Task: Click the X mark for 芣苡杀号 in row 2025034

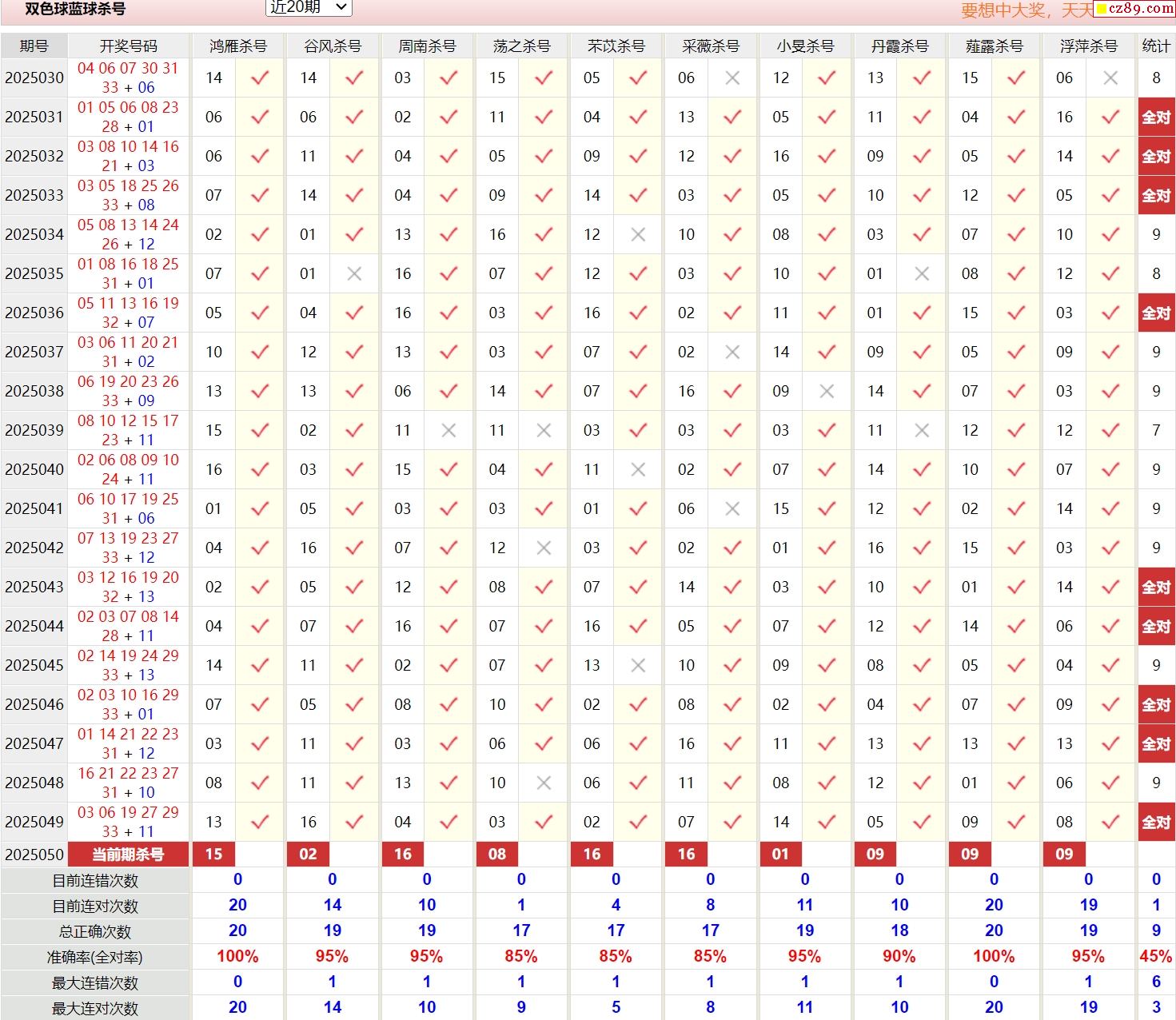Action: (x=638, y=235)
